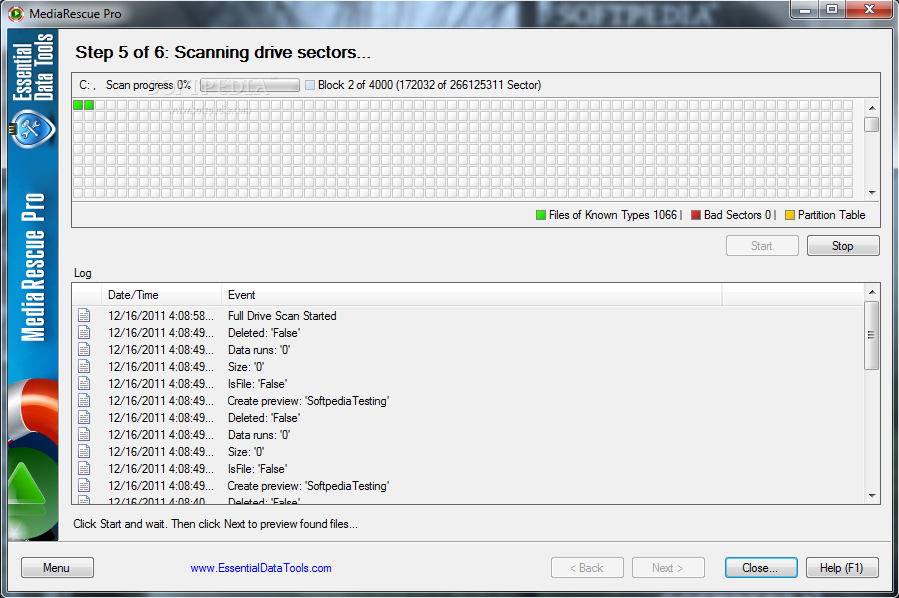
Task: Click the 'Partition Table' legend label
Action: (831, 215)
